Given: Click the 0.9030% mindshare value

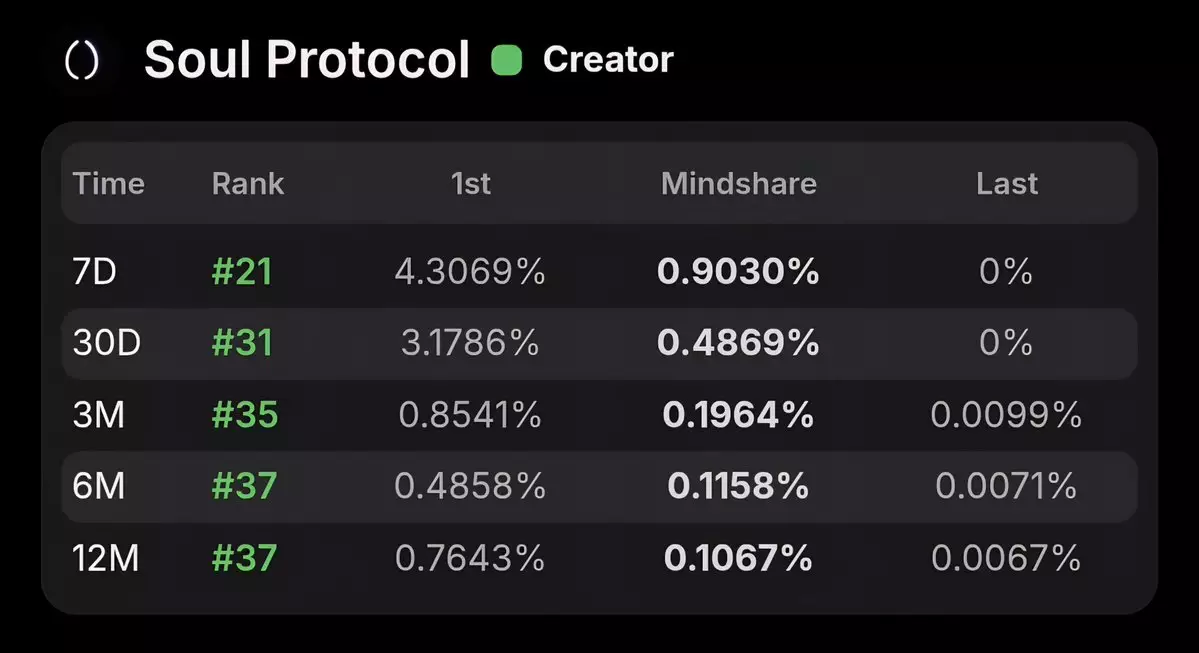Looking at the screenshot, I should [x=738, y=272].
